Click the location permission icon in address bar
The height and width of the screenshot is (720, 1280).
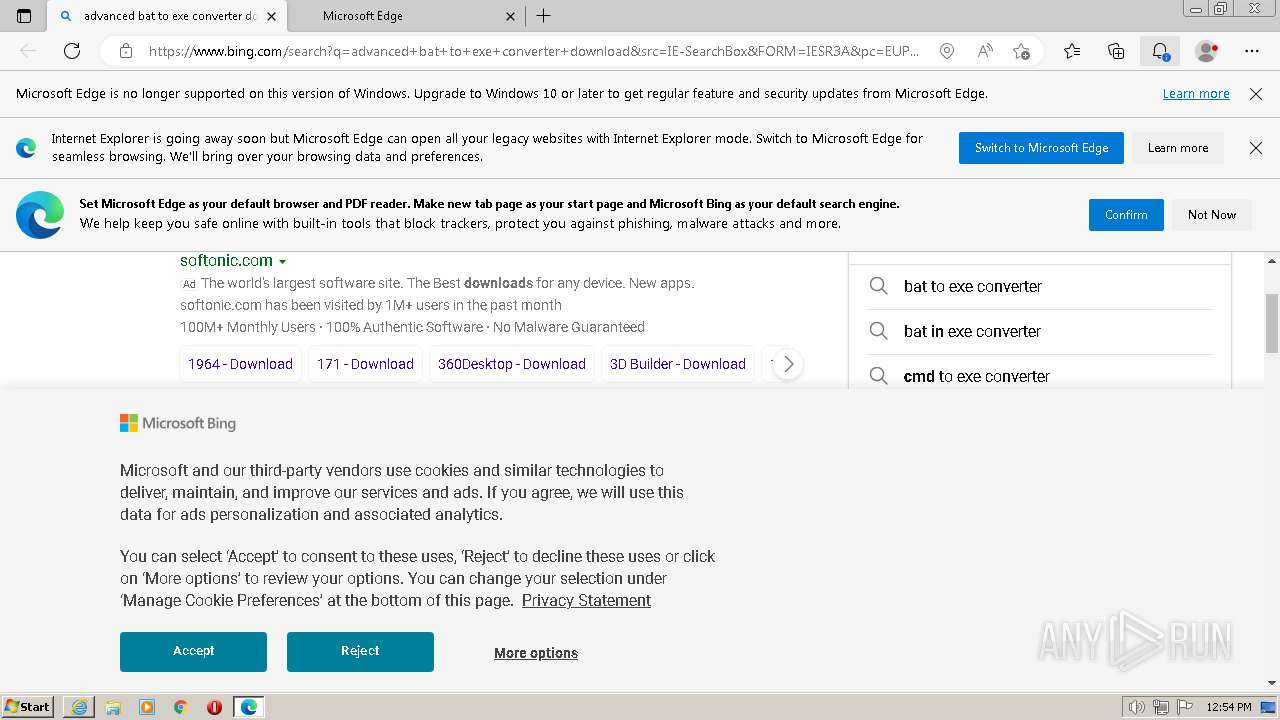(947, 51)
